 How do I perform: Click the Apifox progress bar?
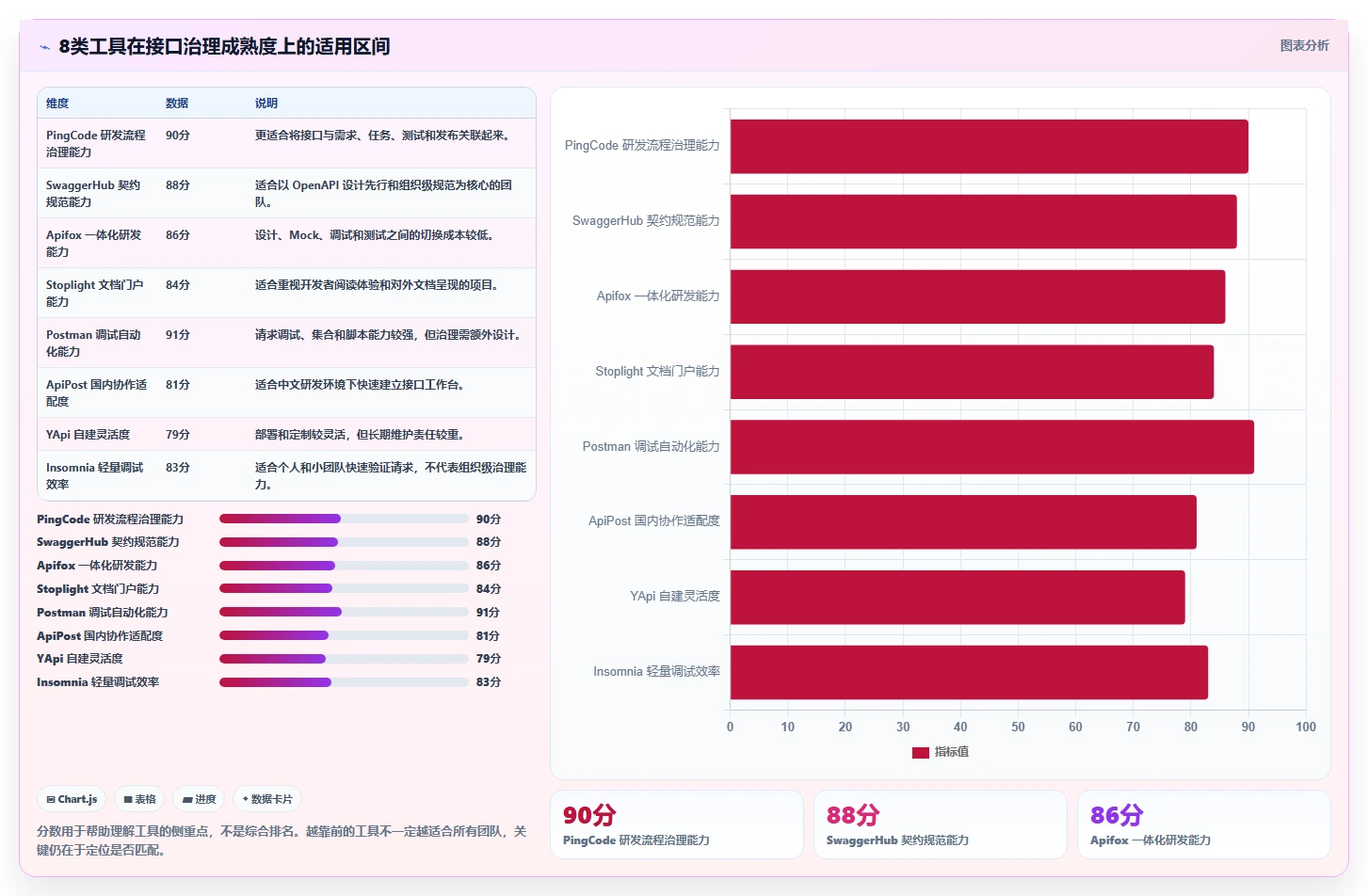(x=344, y=566)
